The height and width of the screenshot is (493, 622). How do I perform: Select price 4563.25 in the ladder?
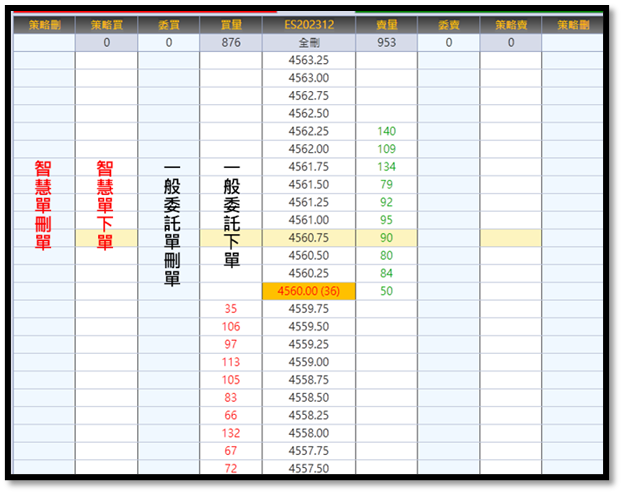[x=309, y=60]
